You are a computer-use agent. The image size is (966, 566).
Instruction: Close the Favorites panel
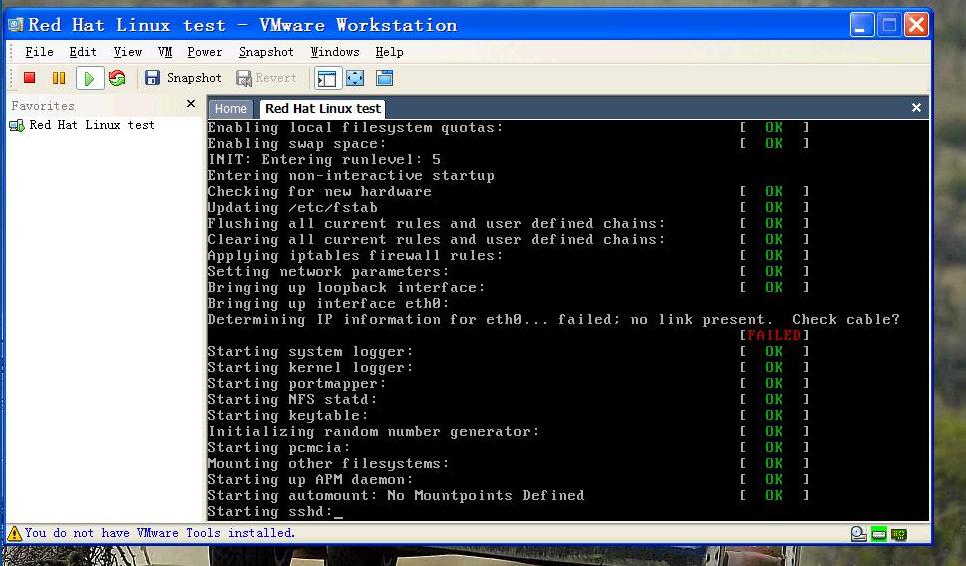click(191, 104)
